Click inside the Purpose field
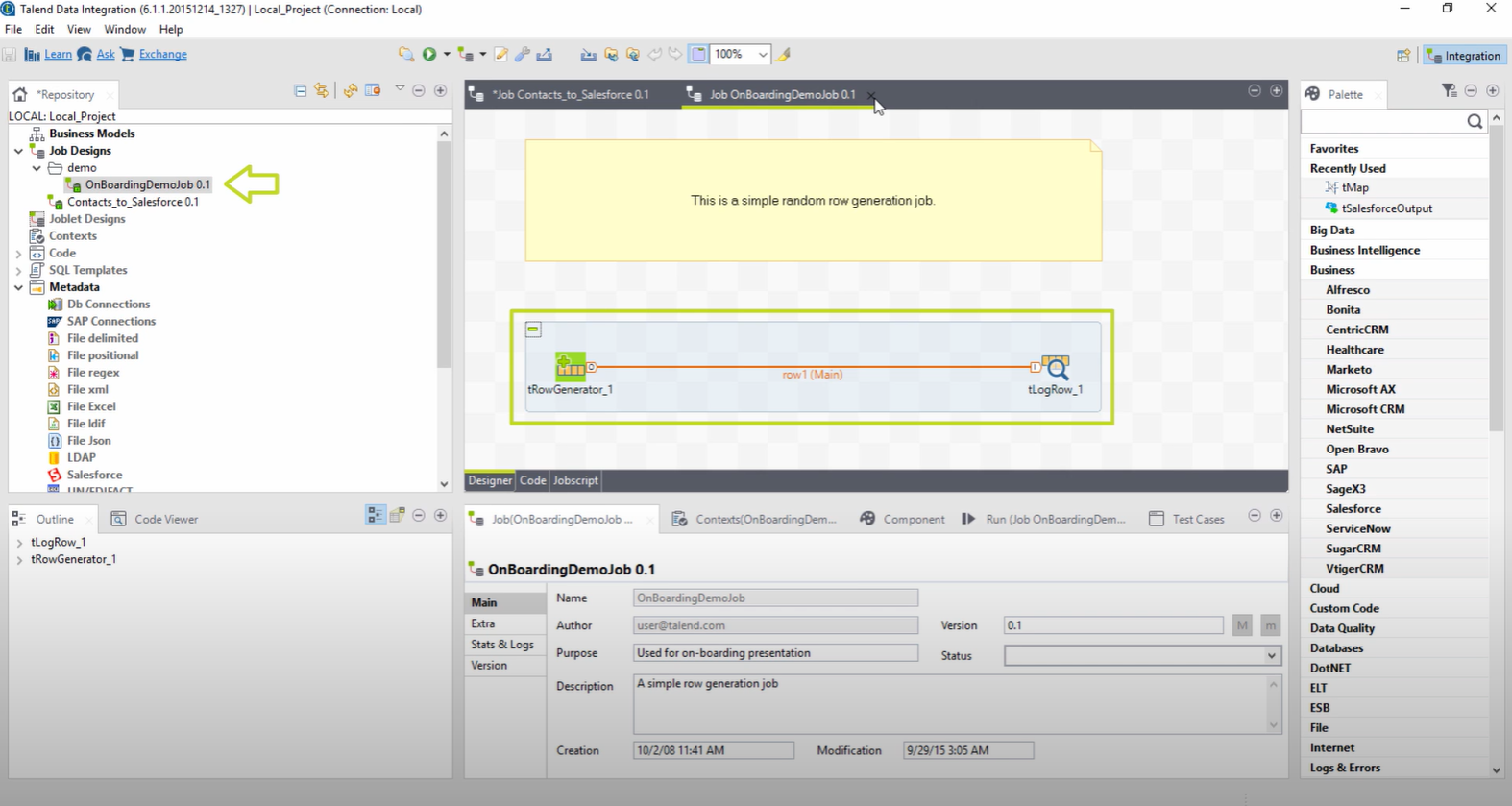This screenshot has height=806, width=1512. (775, 653)
